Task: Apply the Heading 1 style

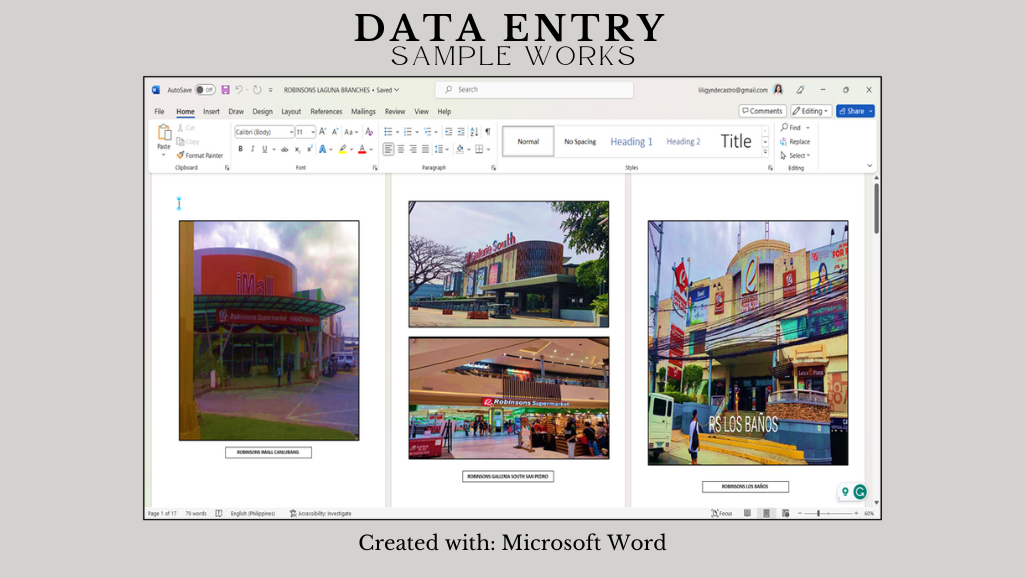Action: pyautogui.click(x=631, y=141)
